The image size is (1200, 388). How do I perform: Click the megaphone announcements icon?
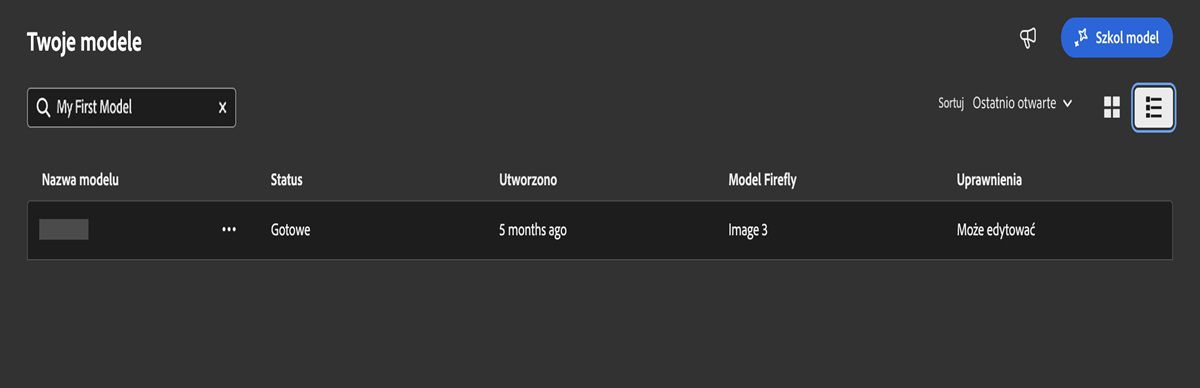[x=1027, y=38]
